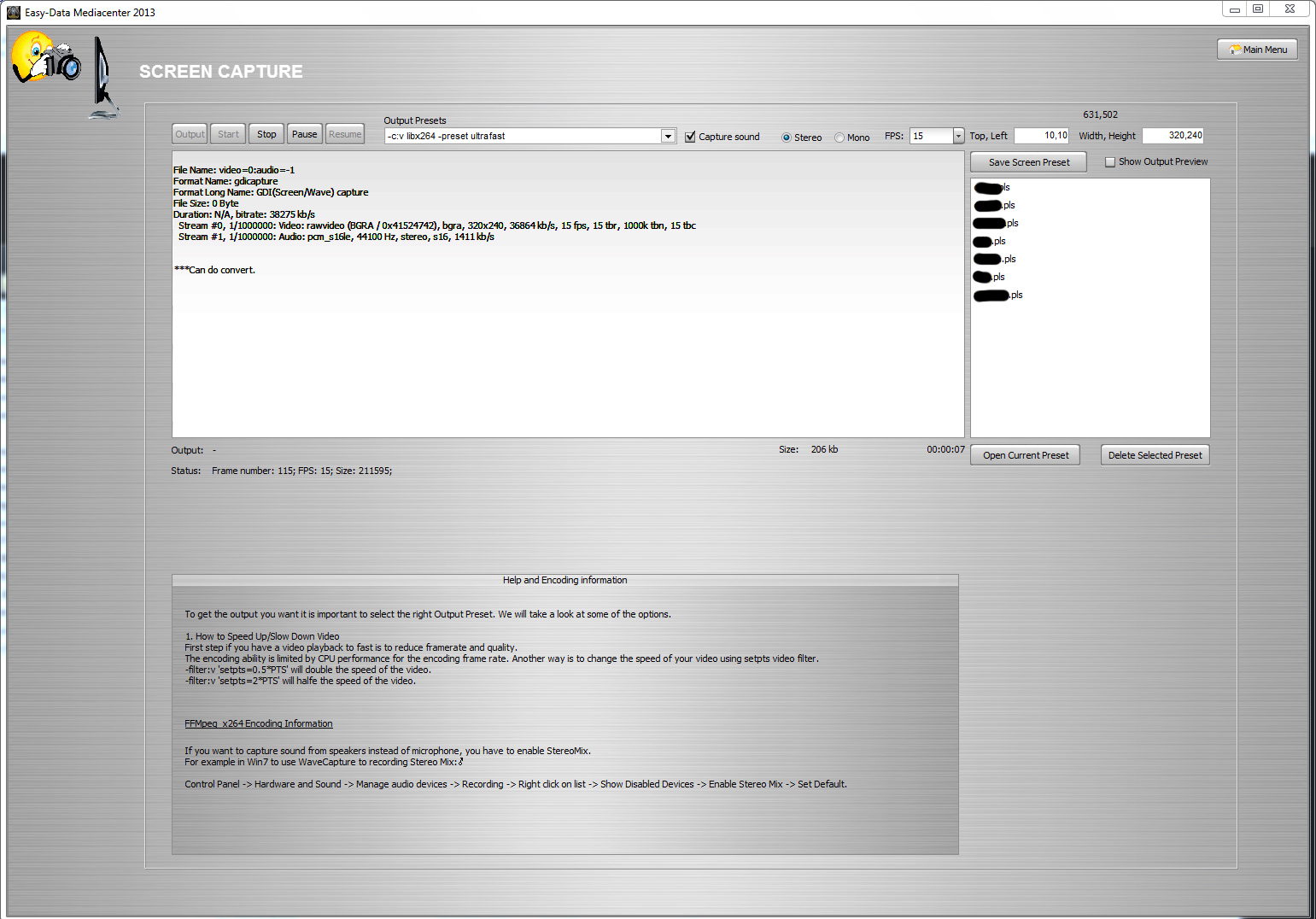Select the Mono radio option
Viewport: 1316px width, 919px height.
[839, 138]
